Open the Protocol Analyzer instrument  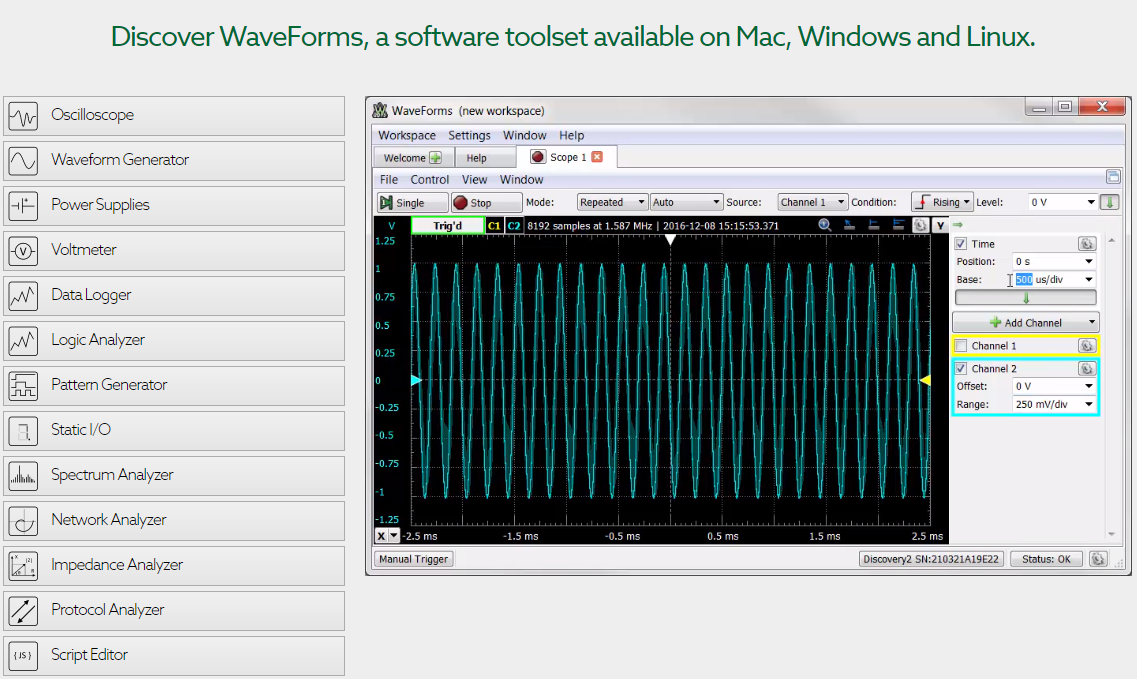(x=174, y=610)
